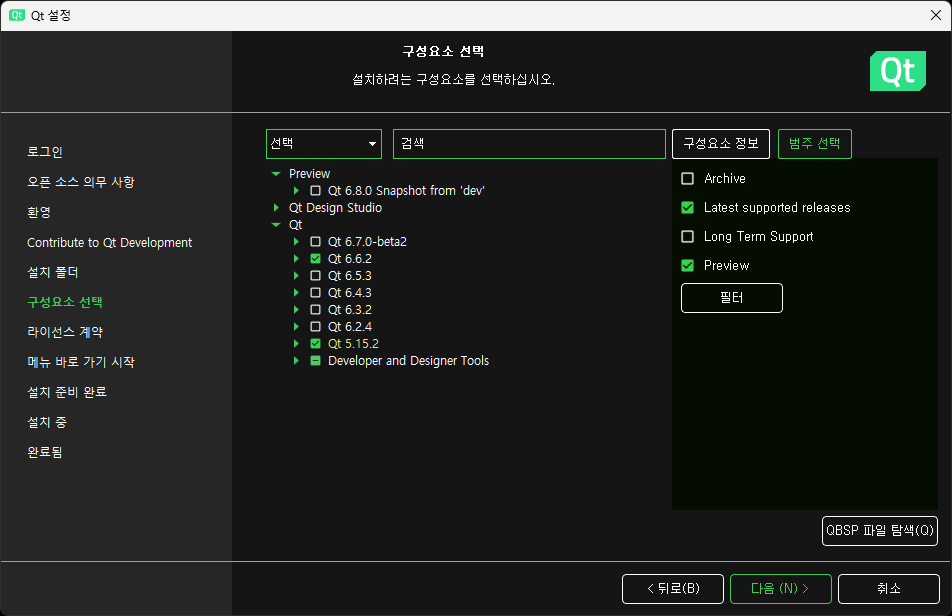The height and width of the screenshot is (616, 952).
Task: Select the 라이선스 계약 step
Action: point(65,332)
